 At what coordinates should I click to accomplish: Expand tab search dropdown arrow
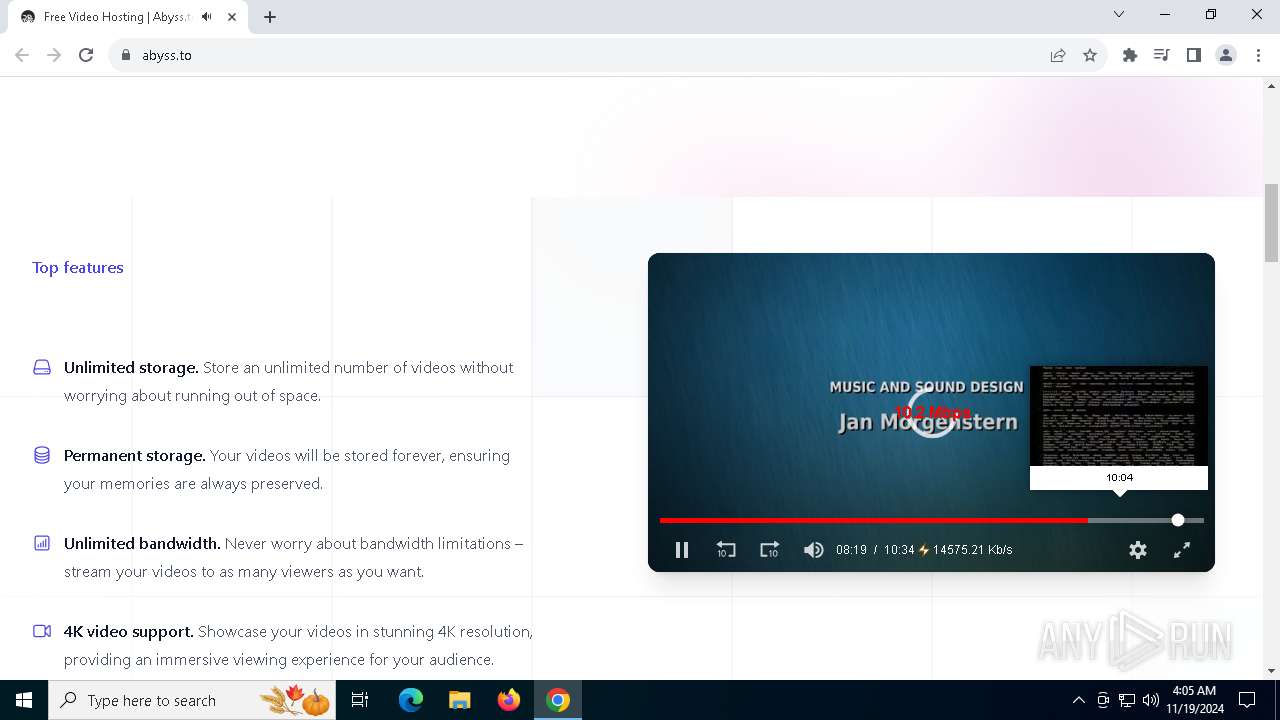point(1119,15)
